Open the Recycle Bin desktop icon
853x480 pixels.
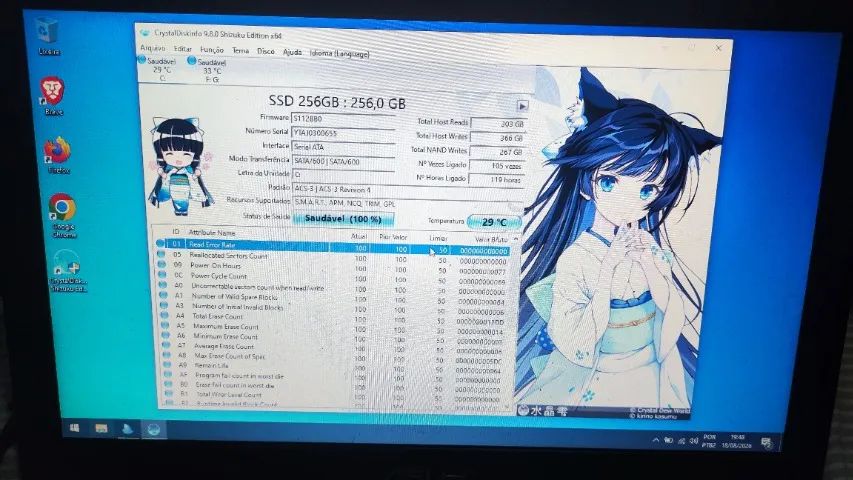tap(48, 35)
